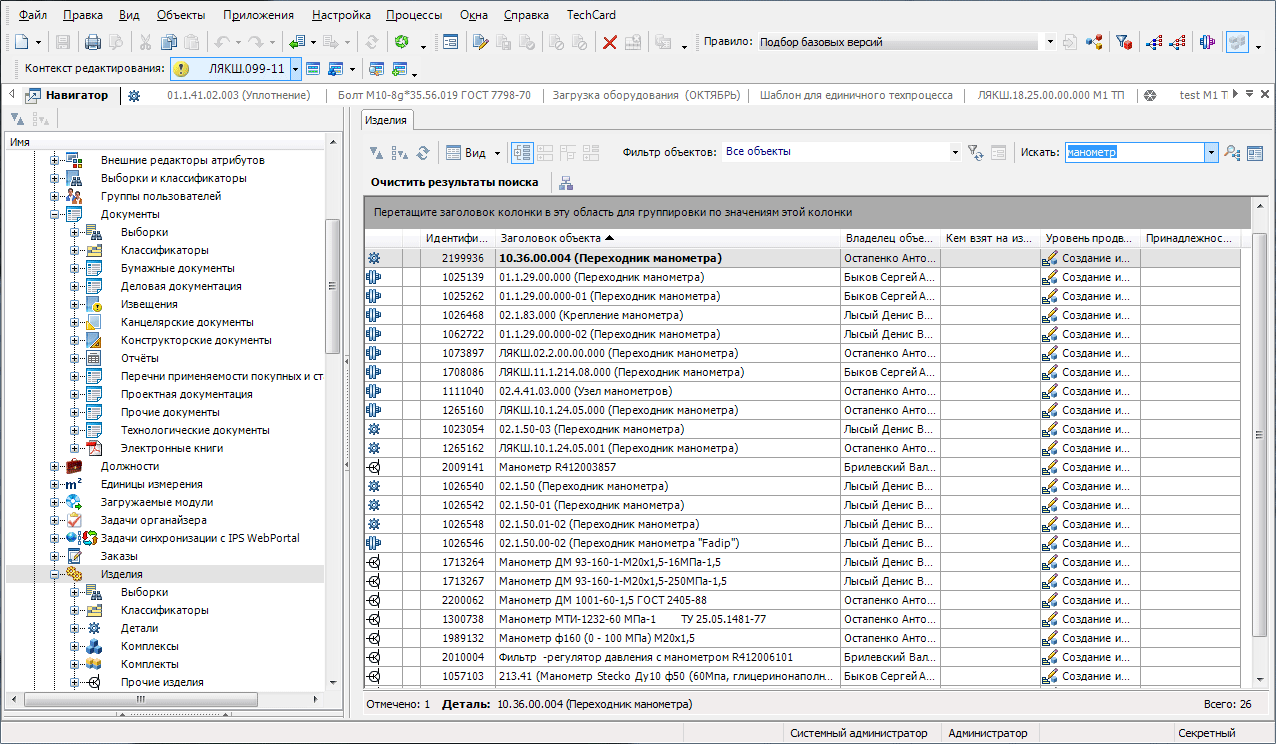Click the search icon beside the Искать field
This screenshot has width=1276, height=744.
click(1232, 153)
